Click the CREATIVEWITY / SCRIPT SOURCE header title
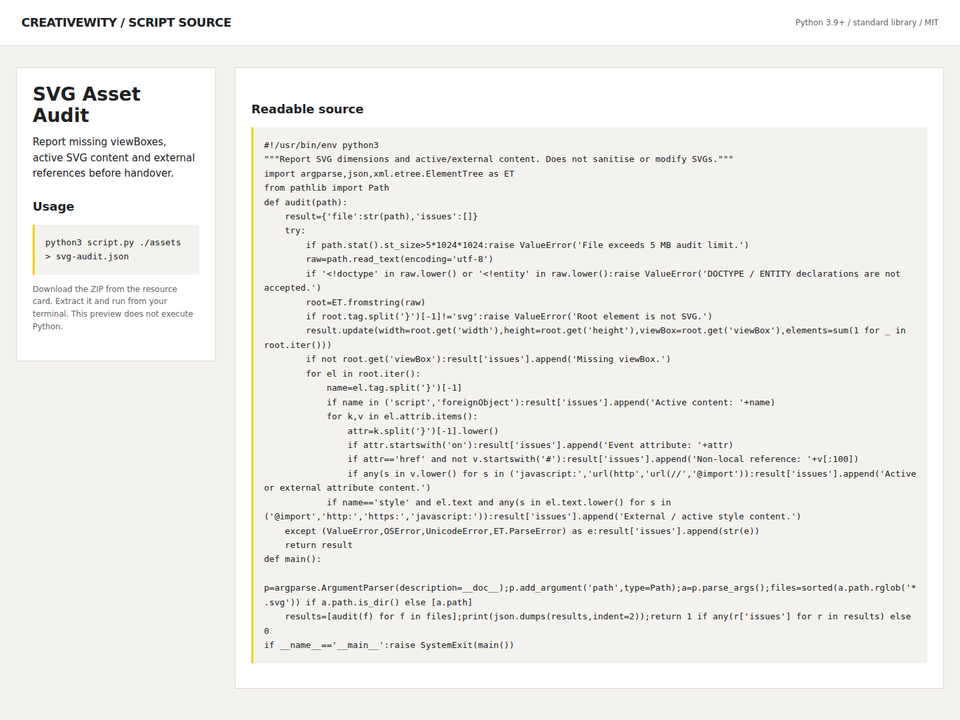This screenshot has height=720, width=960. 126,23
